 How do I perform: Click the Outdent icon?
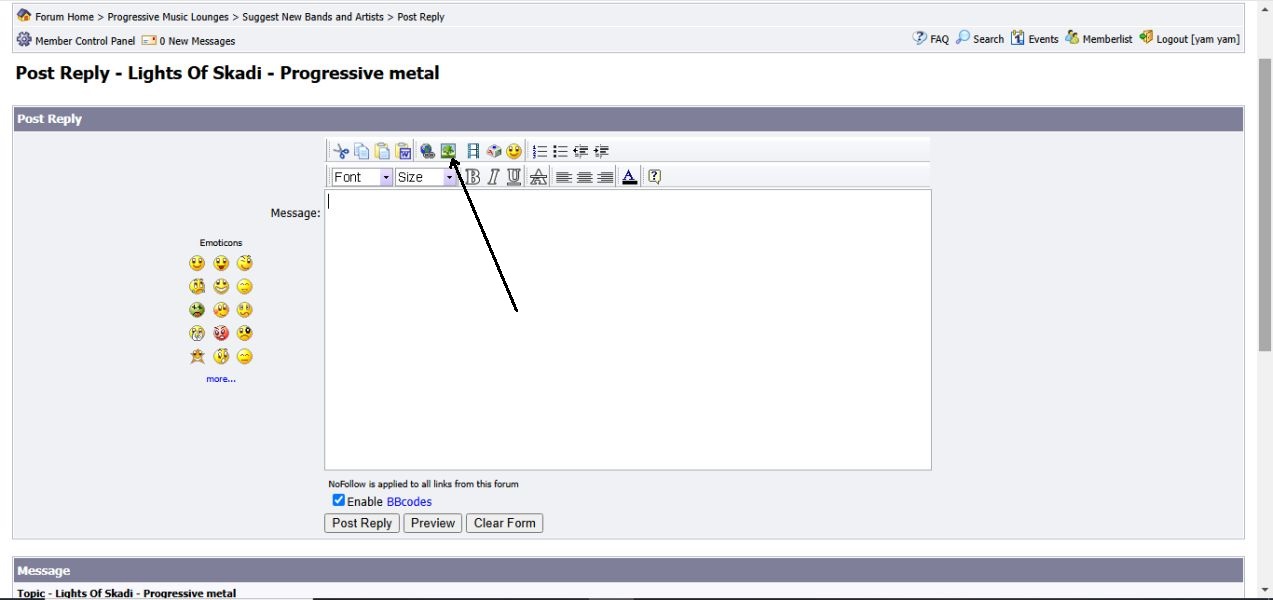pyautogui.click(x=580, y=151)
